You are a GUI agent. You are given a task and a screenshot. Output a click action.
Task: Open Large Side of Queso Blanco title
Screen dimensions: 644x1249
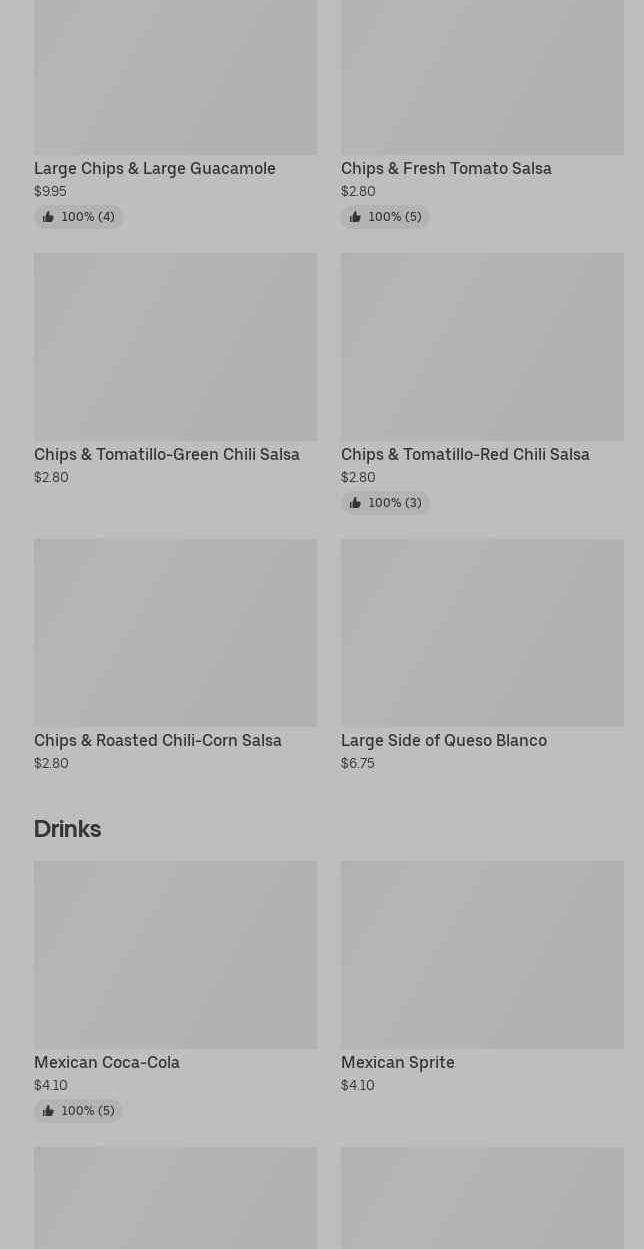tap(444, 740)
